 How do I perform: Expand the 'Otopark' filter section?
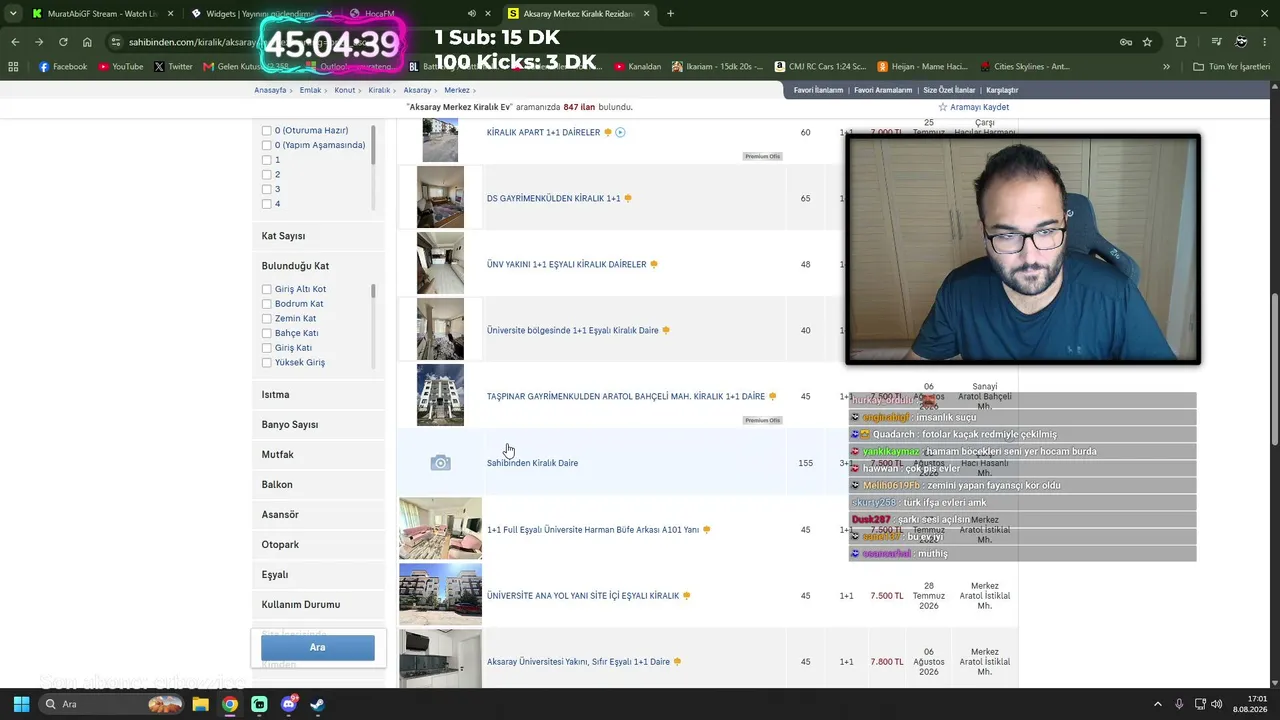(x=318, y=545)
